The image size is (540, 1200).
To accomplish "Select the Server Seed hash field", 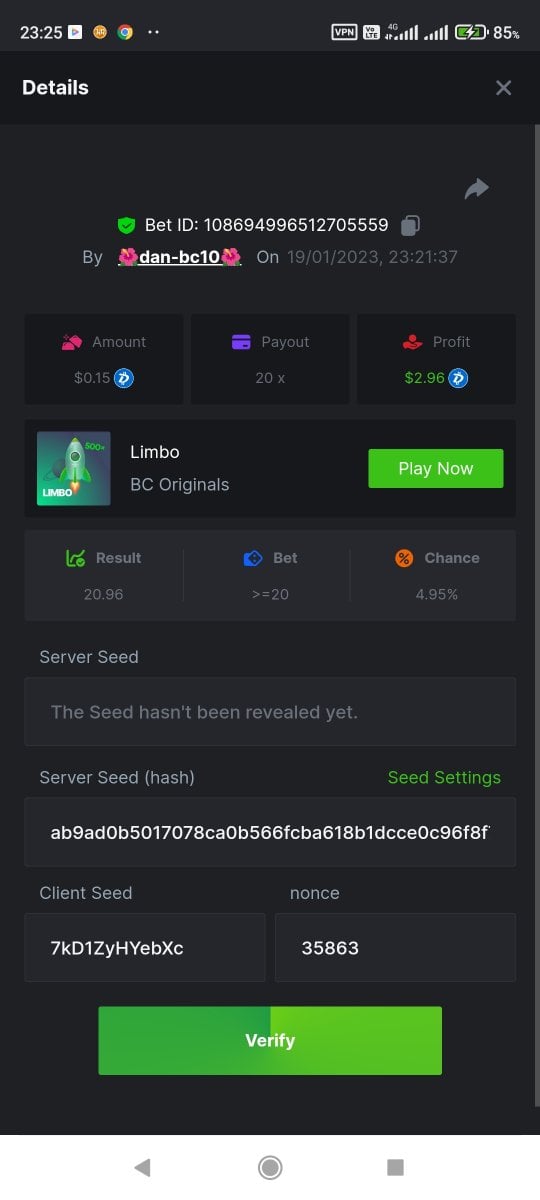I will point(270,832).
